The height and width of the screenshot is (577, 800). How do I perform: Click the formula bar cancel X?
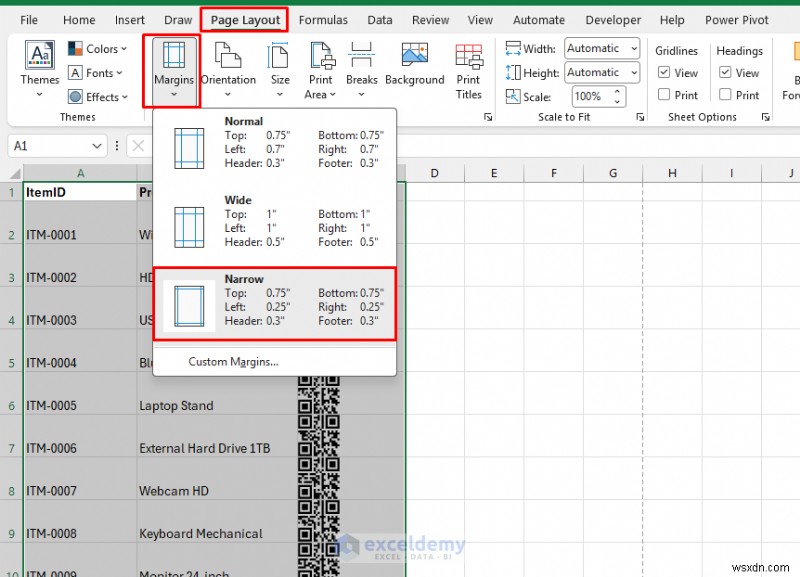[x=138, y=146]
